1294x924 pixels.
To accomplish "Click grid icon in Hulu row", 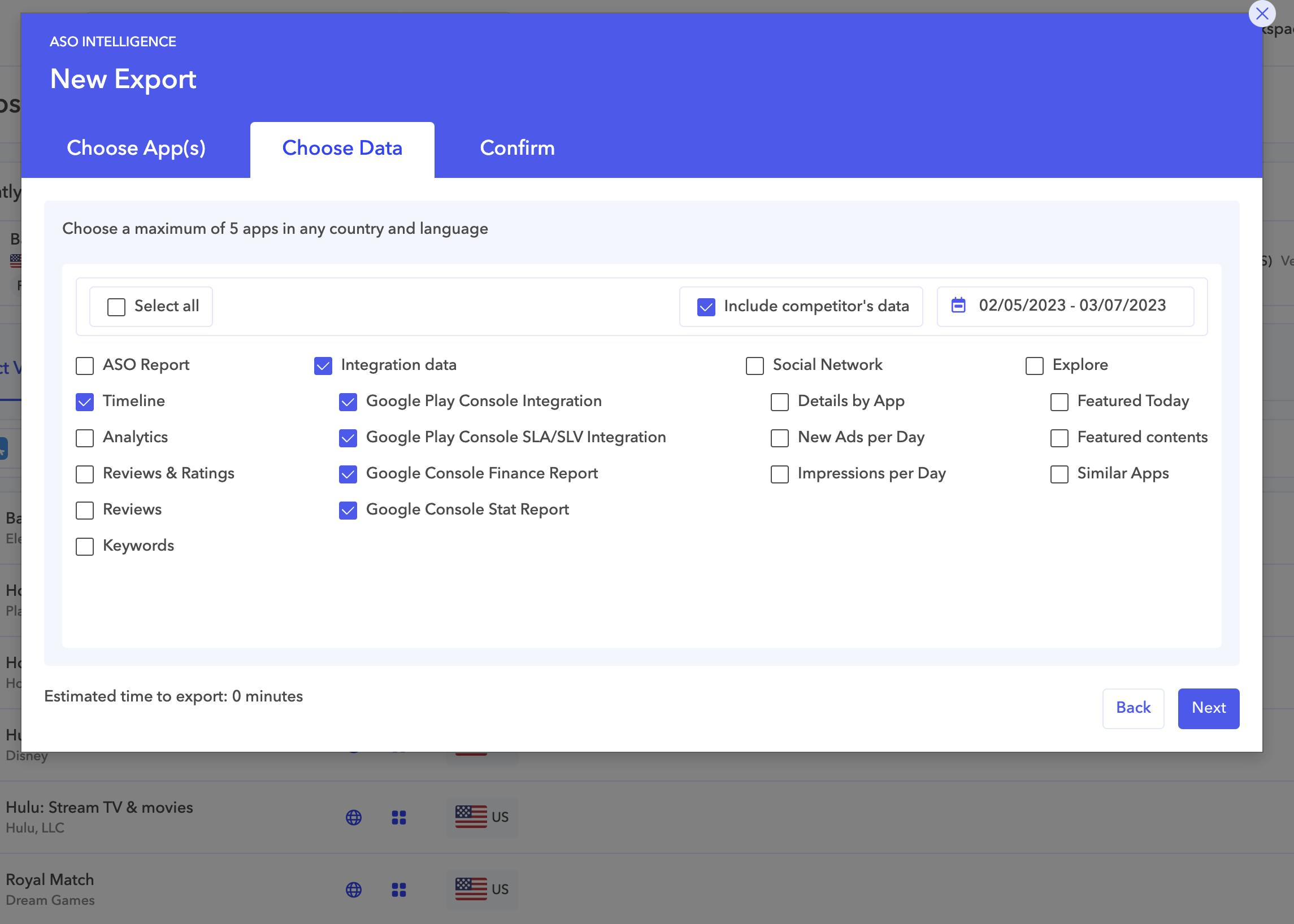I will coord(398,818).
